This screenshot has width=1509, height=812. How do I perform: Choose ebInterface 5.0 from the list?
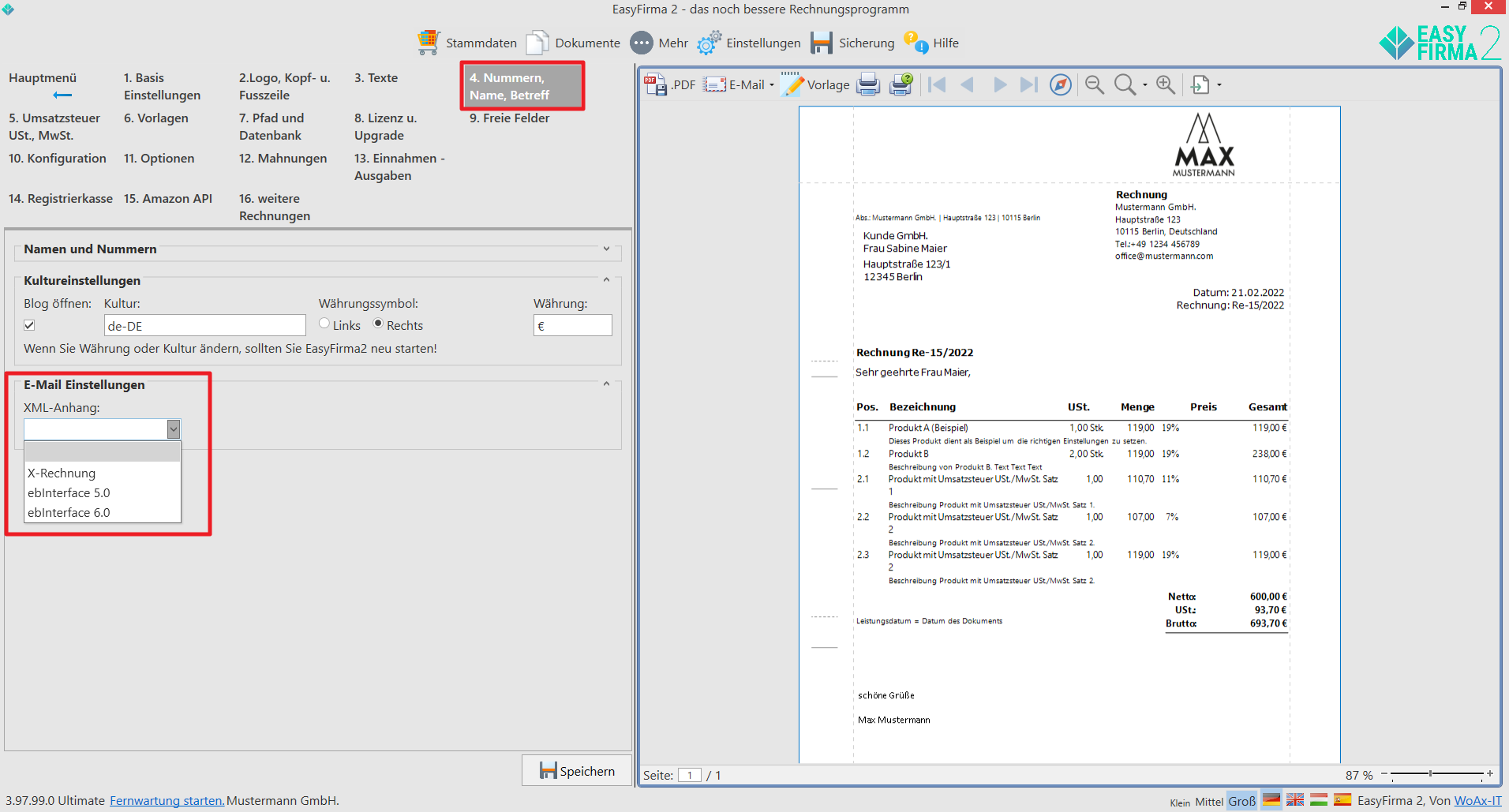[103, 492]
